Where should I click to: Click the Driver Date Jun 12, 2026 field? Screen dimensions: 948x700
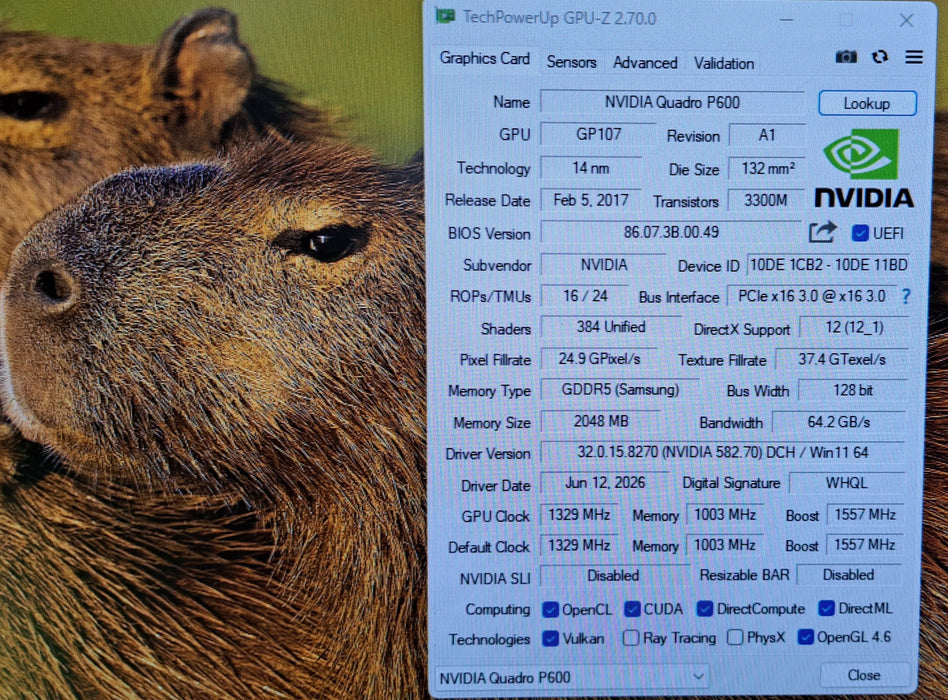tap(605, 483)
